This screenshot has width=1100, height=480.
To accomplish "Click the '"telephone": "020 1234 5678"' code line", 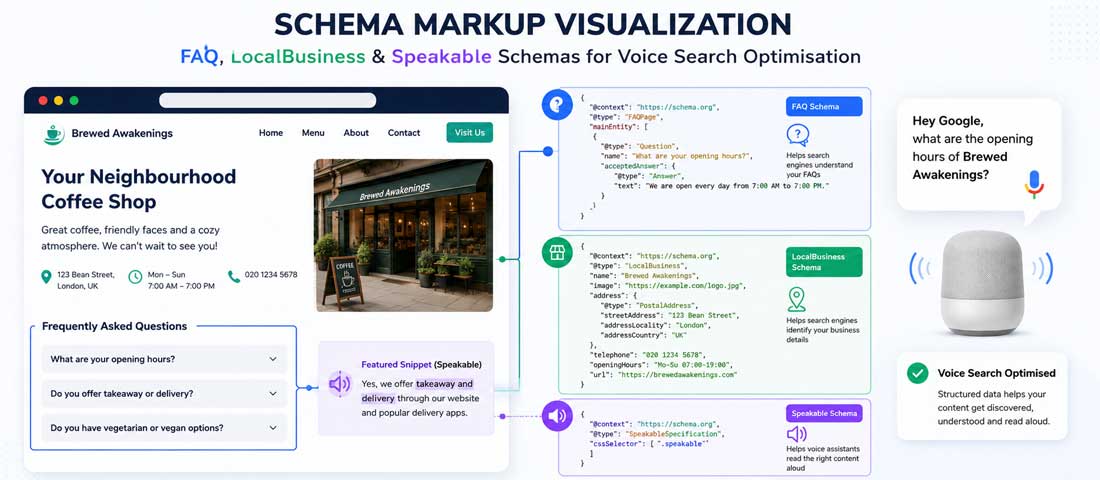I will pos(647,354).
